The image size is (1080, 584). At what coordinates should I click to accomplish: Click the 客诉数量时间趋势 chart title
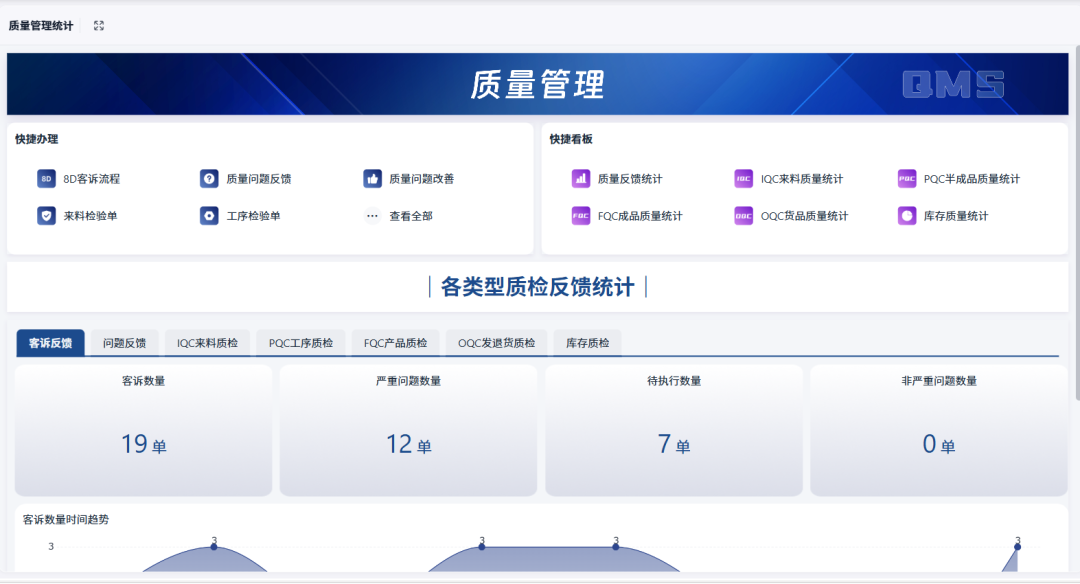pyautogui.click(x=65, y=520)
